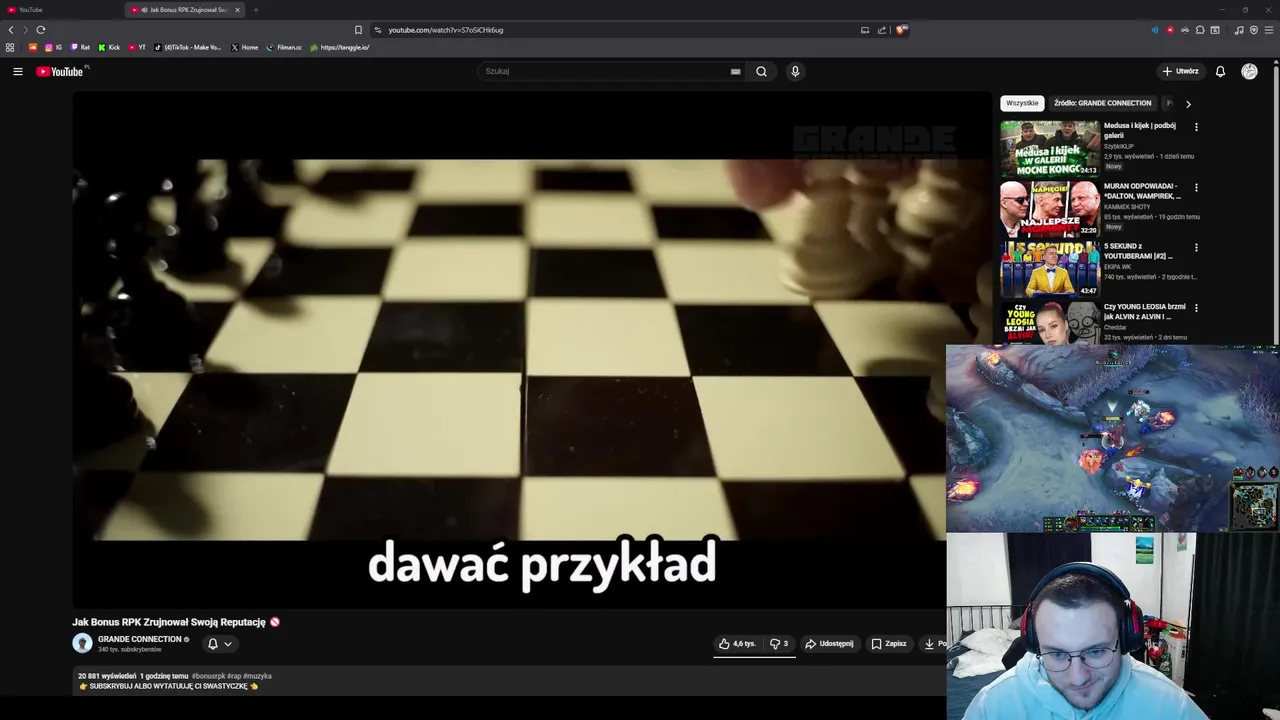Image resolution: width=1280 pixels, height=720 pixels.
Task: Open Czy YOUNG LEOSIA brzmi thumbnail
Action: coord(1050,322)
